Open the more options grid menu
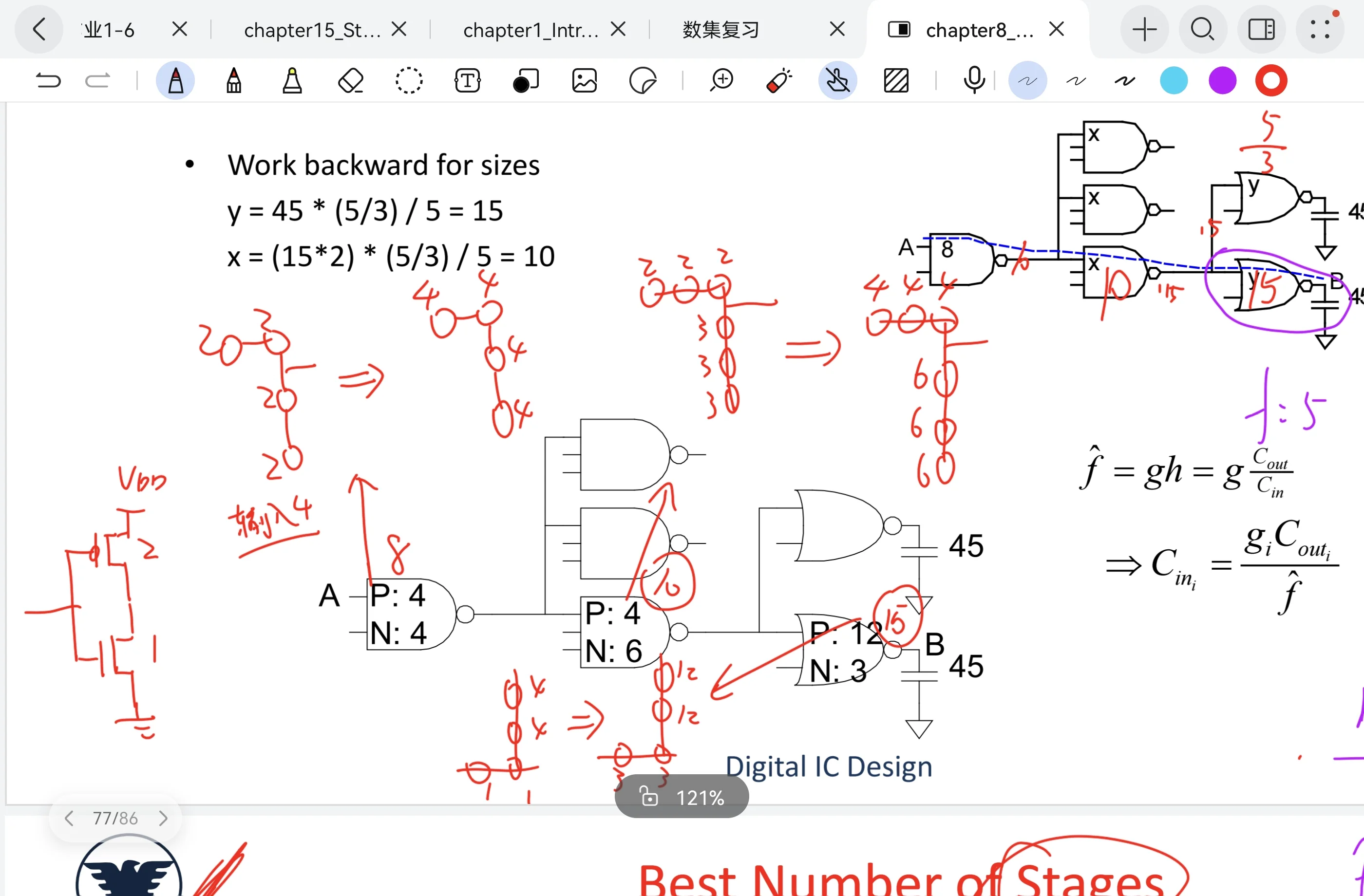 1319,29
